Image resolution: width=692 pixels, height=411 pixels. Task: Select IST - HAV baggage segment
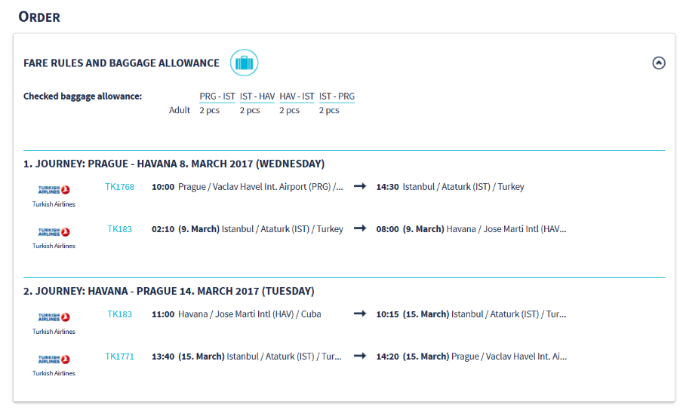pos(256,96)
